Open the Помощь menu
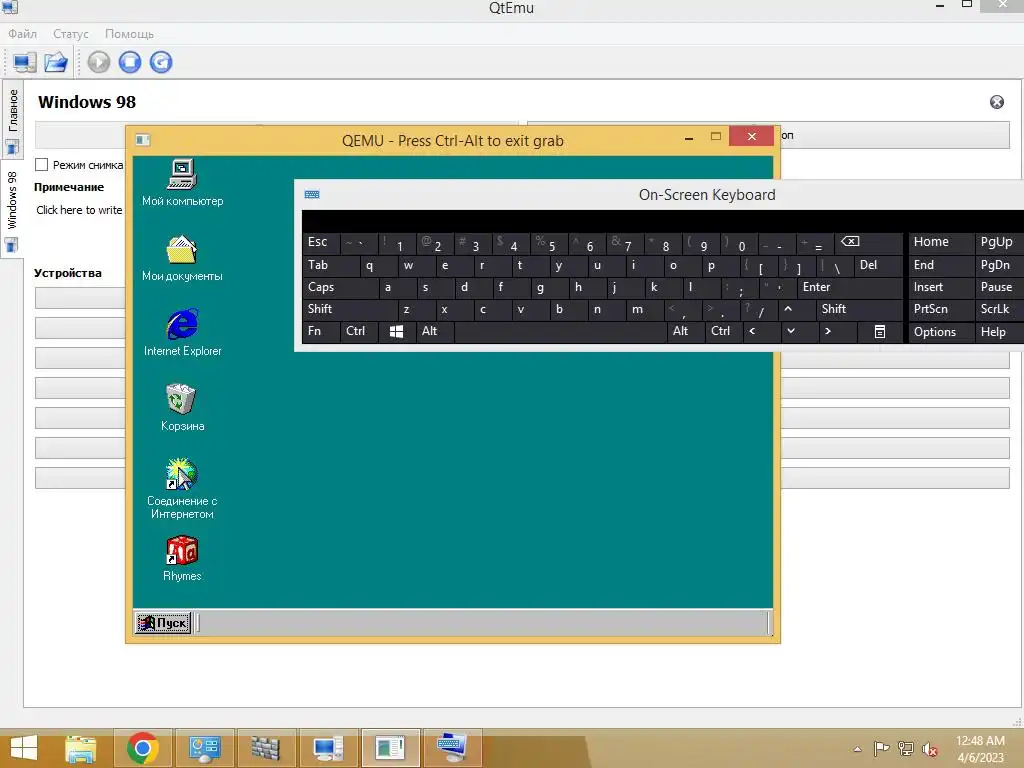The image size is (1024, 768). pos(129,33)
